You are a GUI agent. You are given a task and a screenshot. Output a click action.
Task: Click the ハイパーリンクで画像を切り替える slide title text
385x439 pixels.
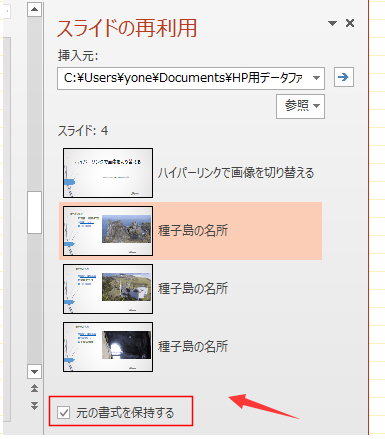click(236, 173)
